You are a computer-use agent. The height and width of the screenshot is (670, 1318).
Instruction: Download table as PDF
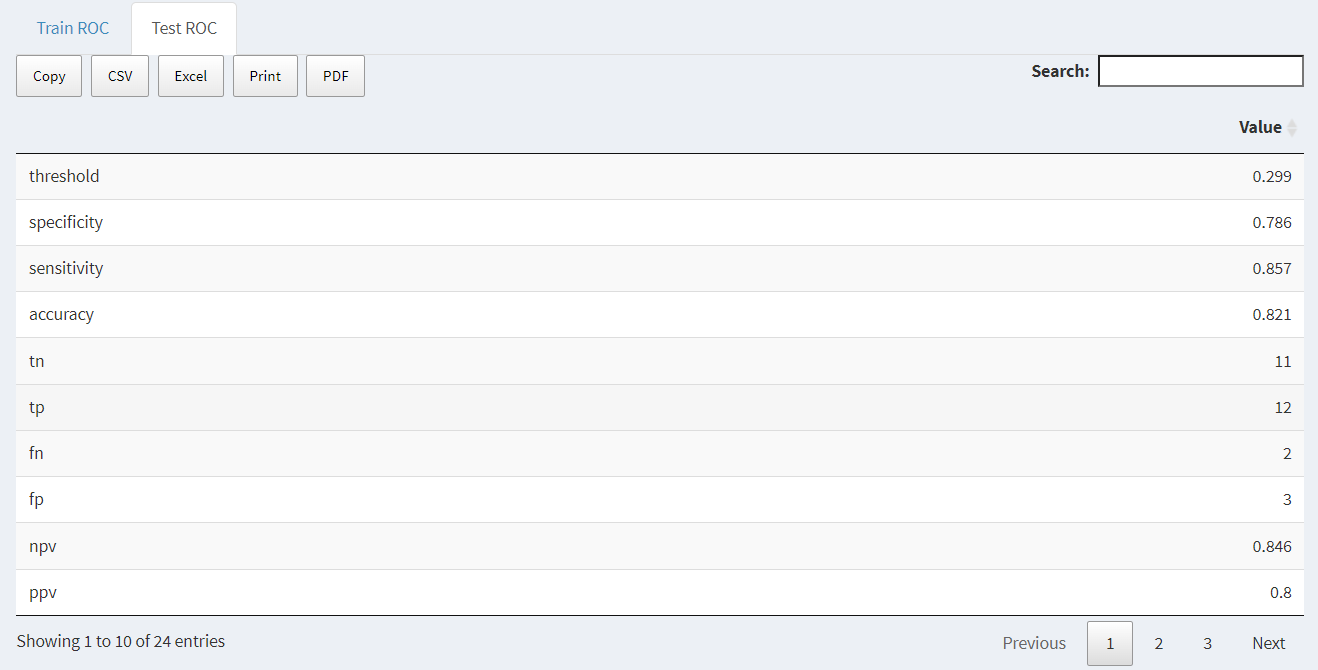click(x=335, y=76)
